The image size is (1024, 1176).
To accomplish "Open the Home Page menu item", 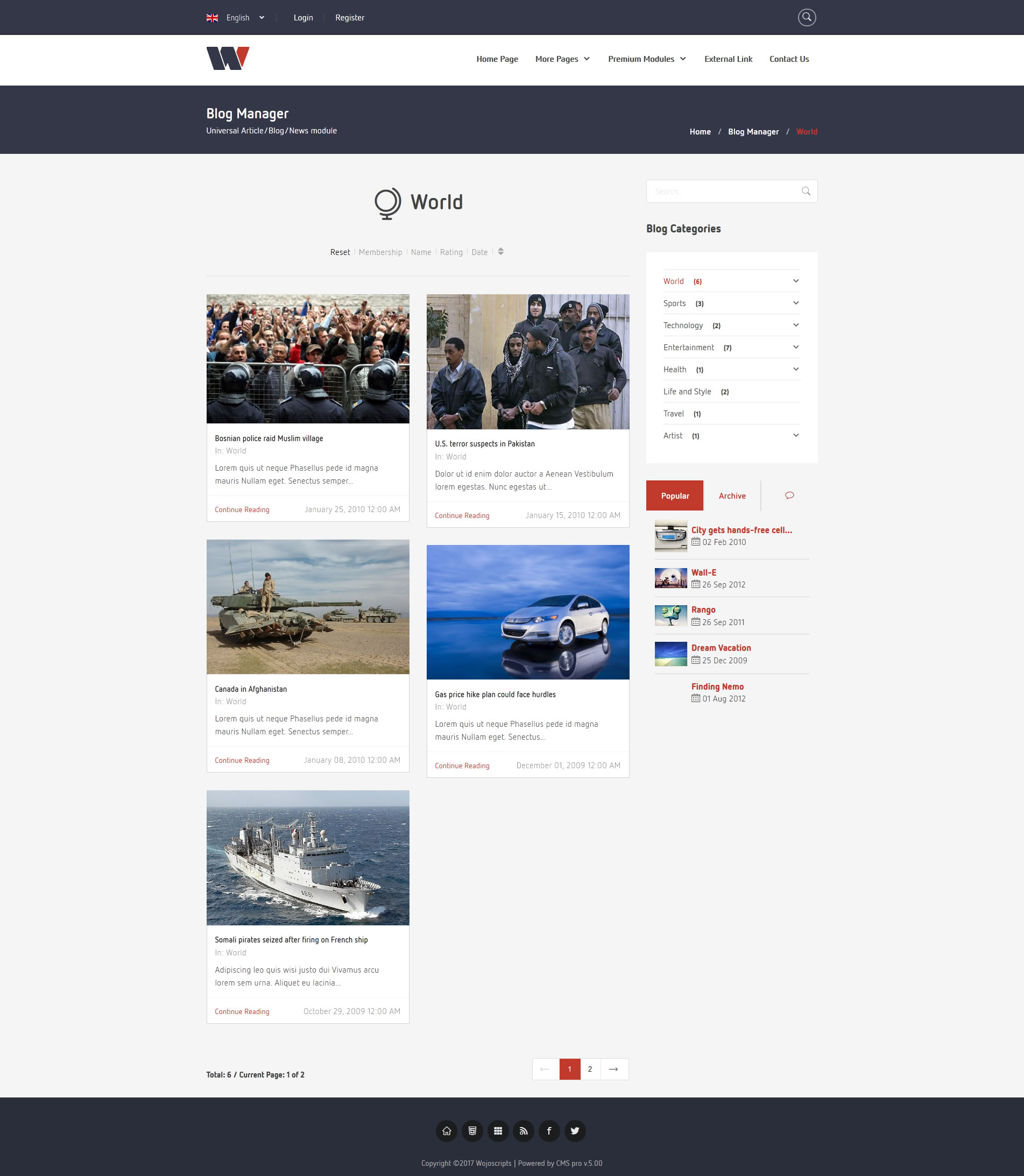I will (x=497, y=59).
